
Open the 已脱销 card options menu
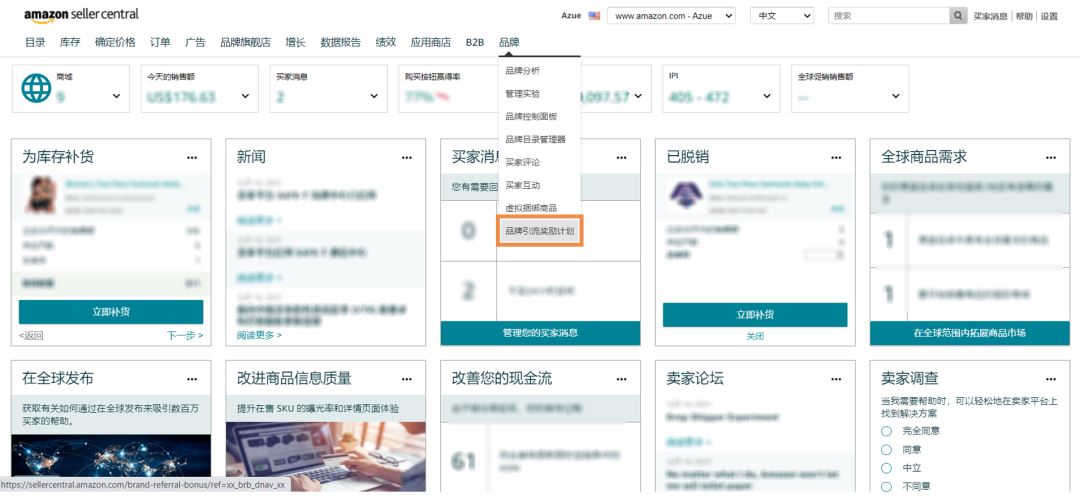[836, 158]
